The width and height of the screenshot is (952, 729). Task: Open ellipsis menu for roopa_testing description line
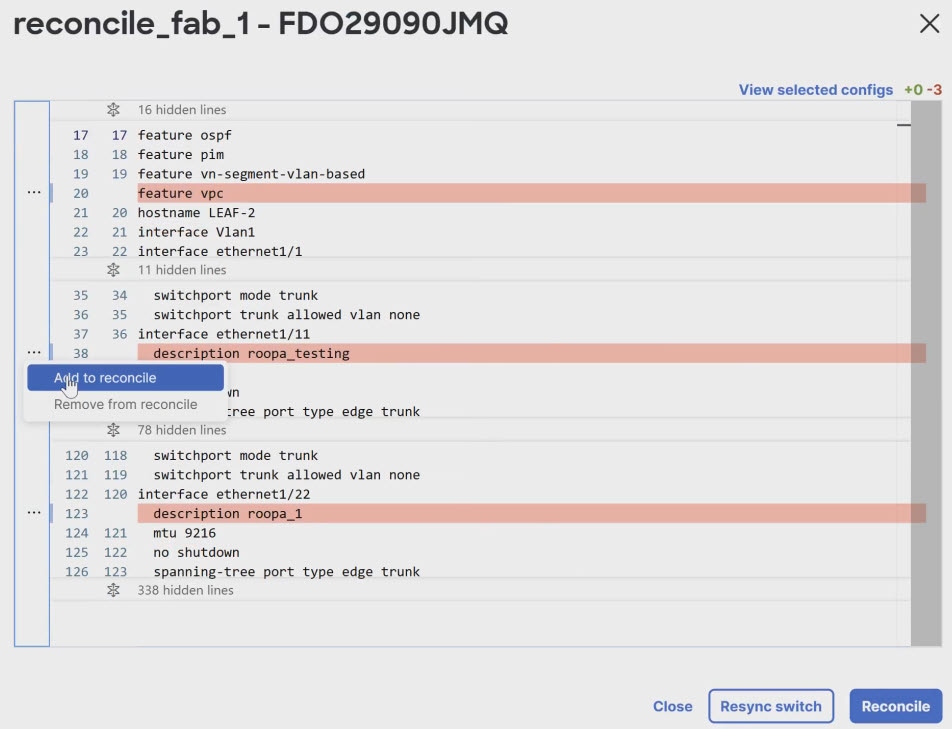coord(34,352)
